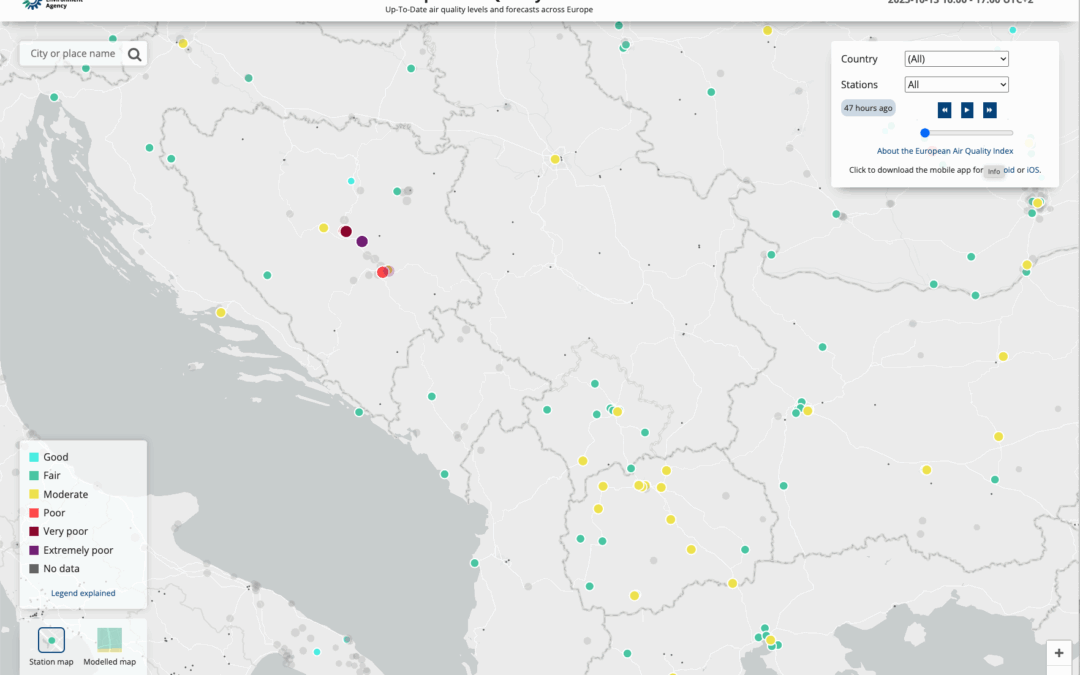Open the Stations dropdown
1080x675 pixels.
(956, 85)
